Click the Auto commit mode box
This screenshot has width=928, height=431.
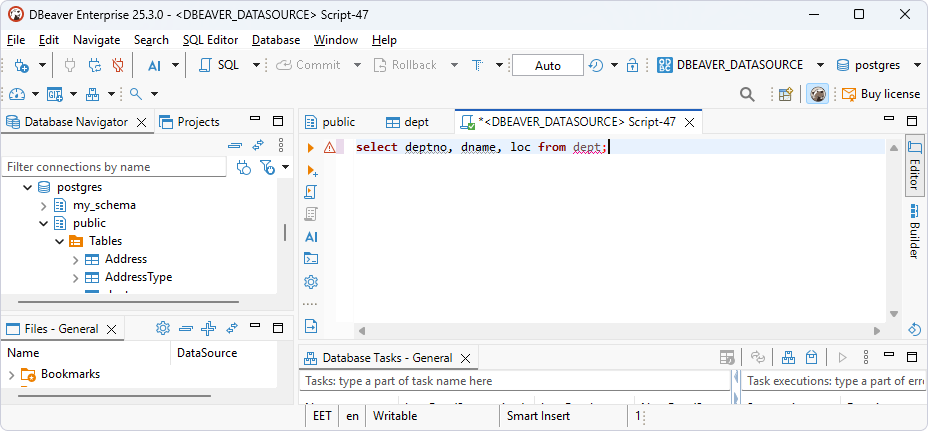(x=547, y=66)
